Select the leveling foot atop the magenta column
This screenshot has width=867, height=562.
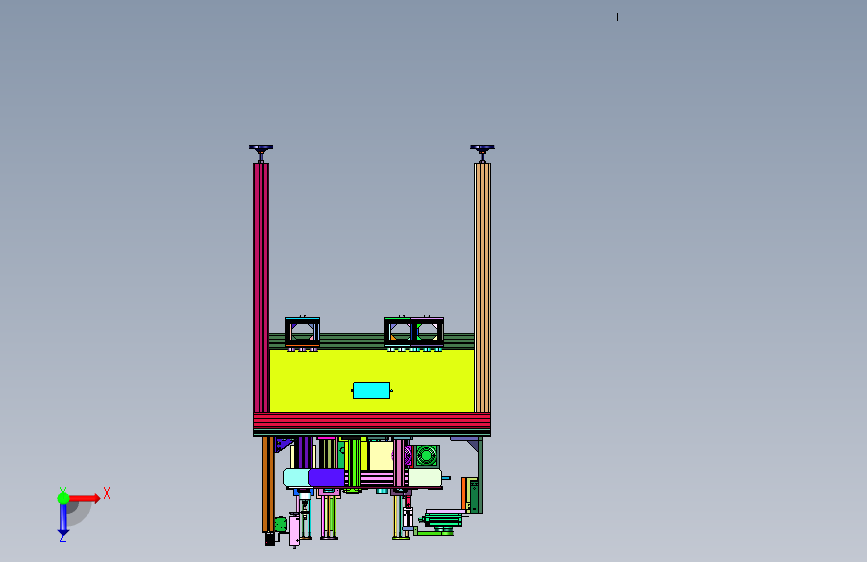(x=261, y=153)
